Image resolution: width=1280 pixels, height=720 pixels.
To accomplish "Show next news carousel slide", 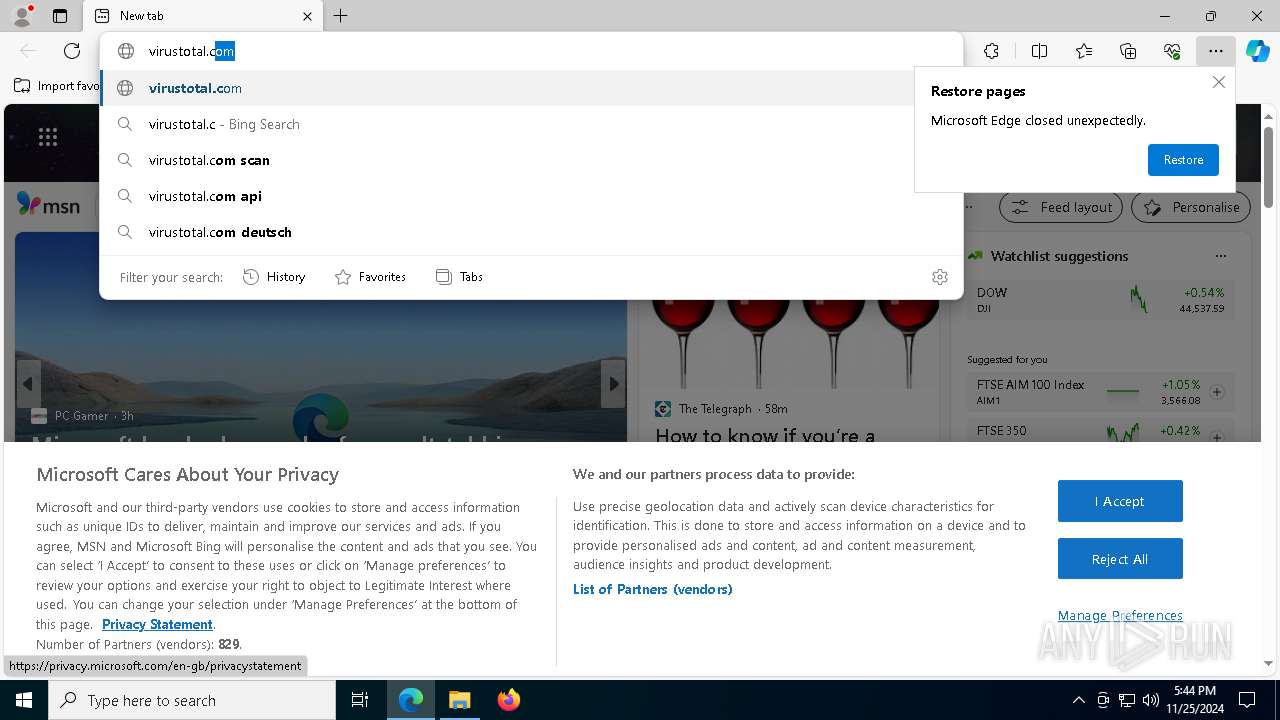I will pyautogui.click(x=613, y=384).
